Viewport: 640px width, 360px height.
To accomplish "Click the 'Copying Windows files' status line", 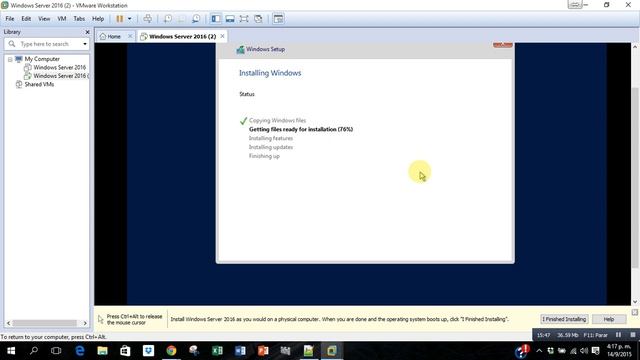I will pos(277,120).
